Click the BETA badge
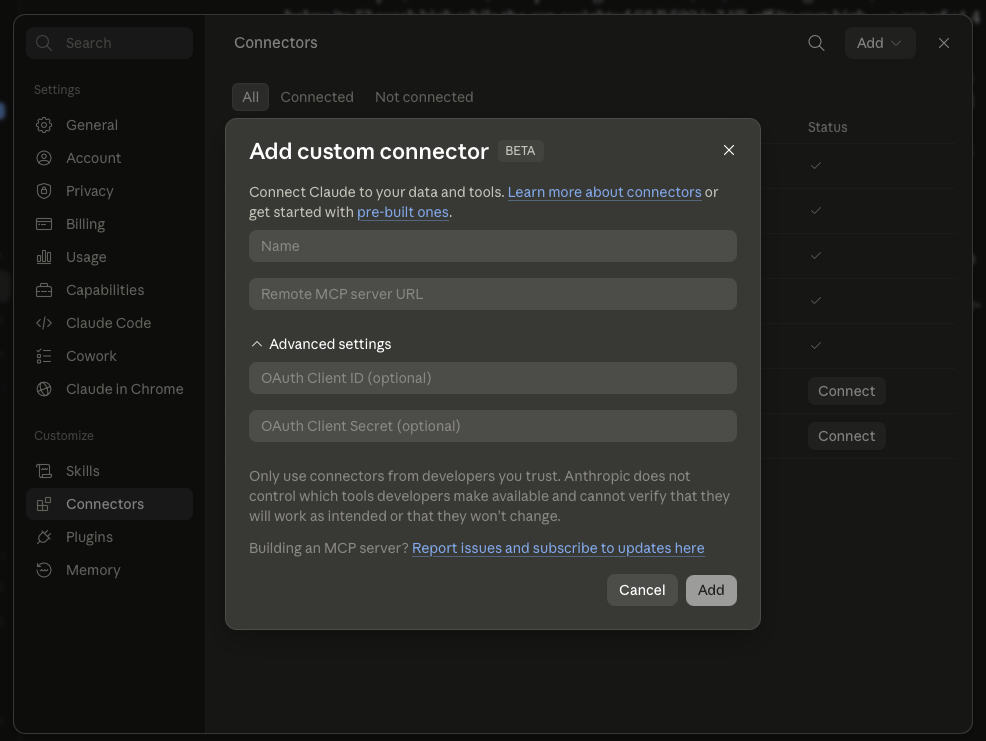Image resolution: width=986 pixels, height=741 pixels. coord(521,151)
